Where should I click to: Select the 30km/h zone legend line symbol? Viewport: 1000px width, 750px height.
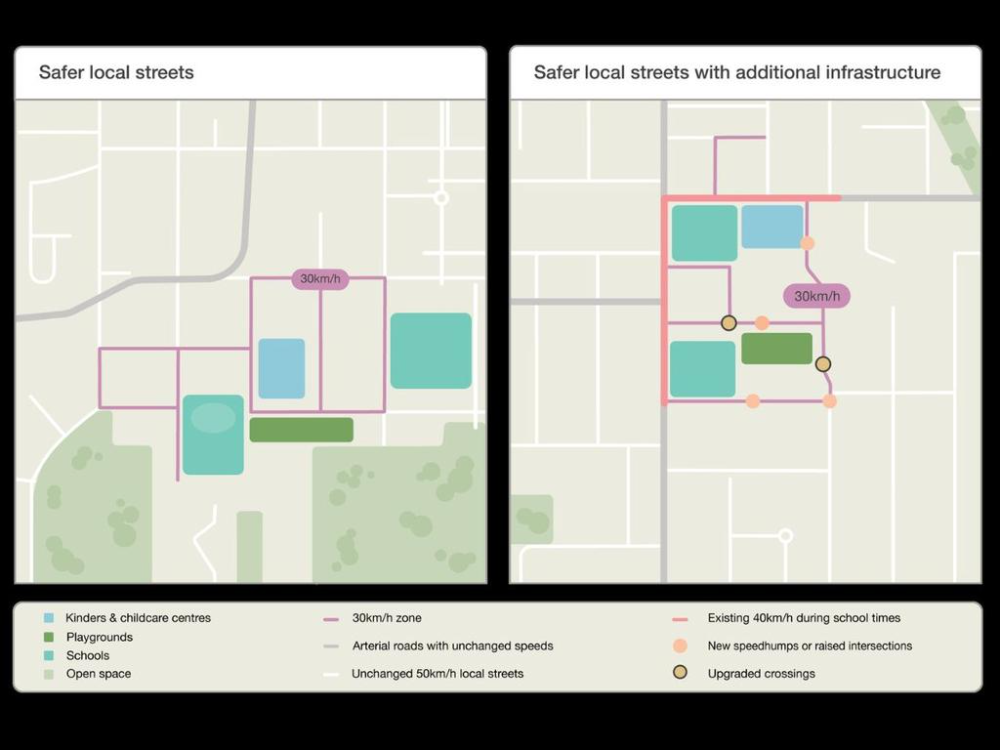coord(331,619)
